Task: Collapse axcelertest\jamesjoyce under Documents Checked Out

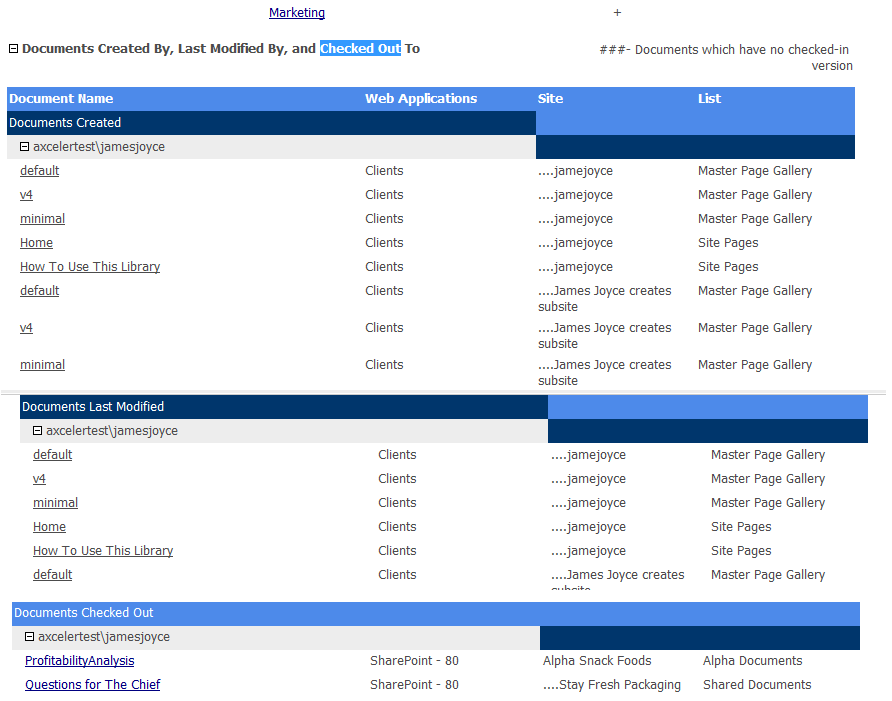Action: 28,636
